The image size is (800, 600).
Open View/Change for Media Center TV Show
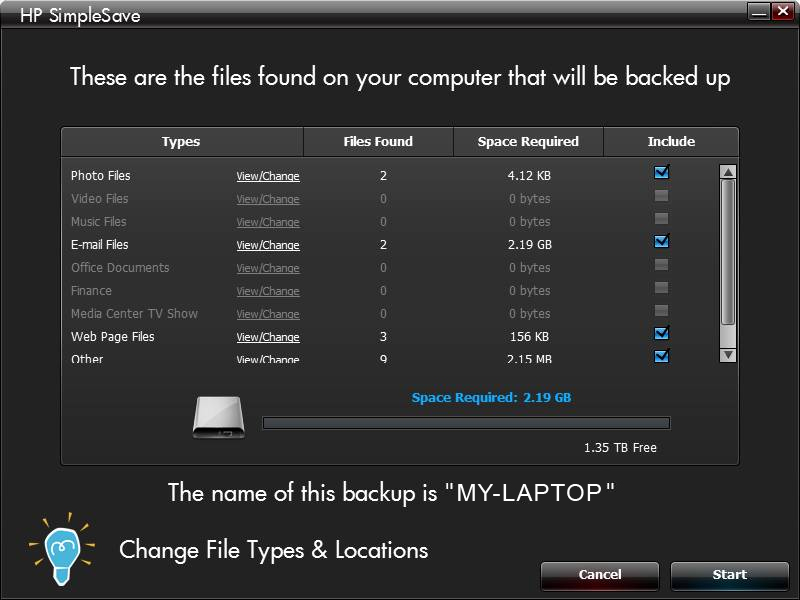[x=268, y=314]
